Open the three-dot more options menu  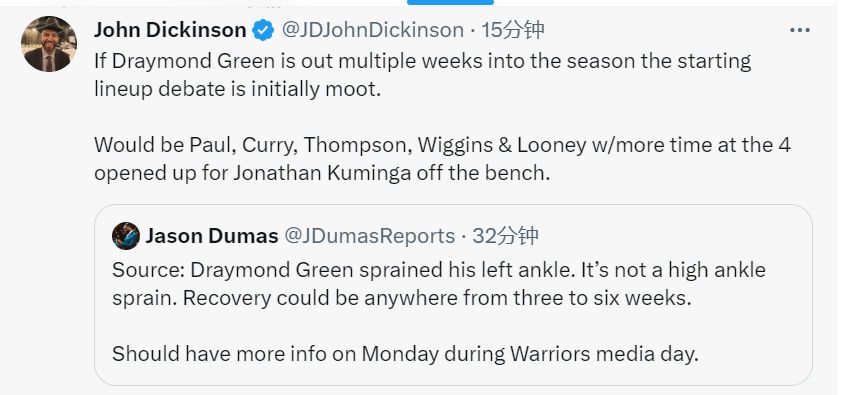click(x=799, y=30)
